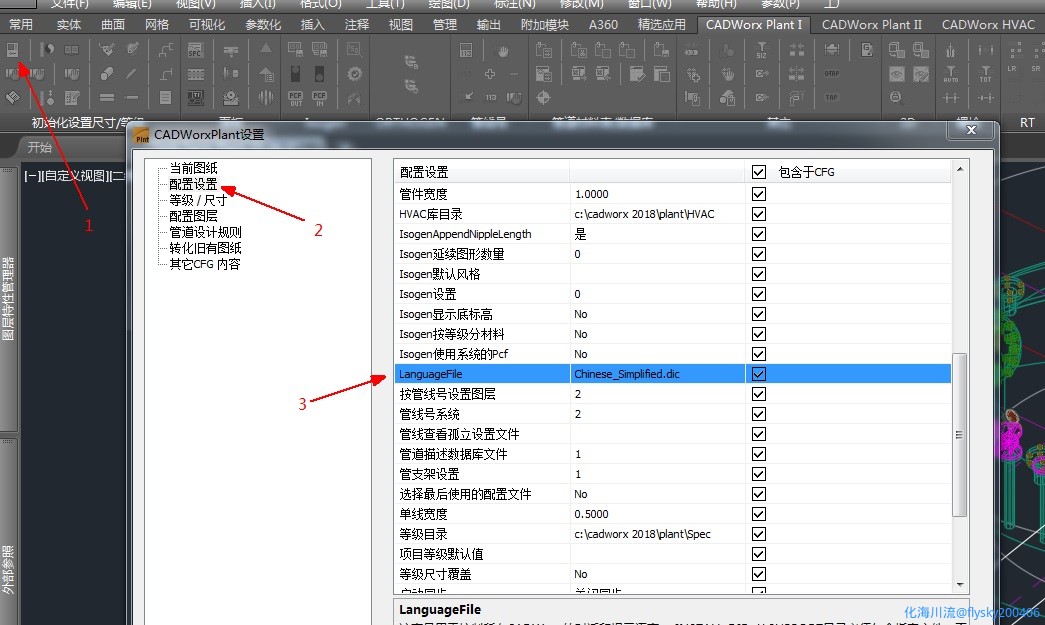Click the TOT funnel icon

[x=986, y=74]
